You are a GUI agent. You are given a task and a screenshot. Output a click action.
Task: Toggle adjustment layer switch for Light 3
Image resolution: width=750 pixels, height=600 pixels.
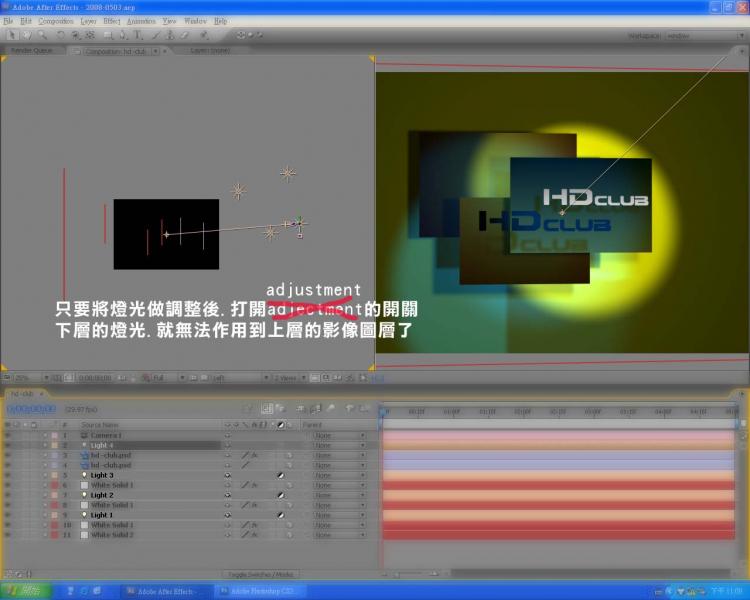(281, 475)
